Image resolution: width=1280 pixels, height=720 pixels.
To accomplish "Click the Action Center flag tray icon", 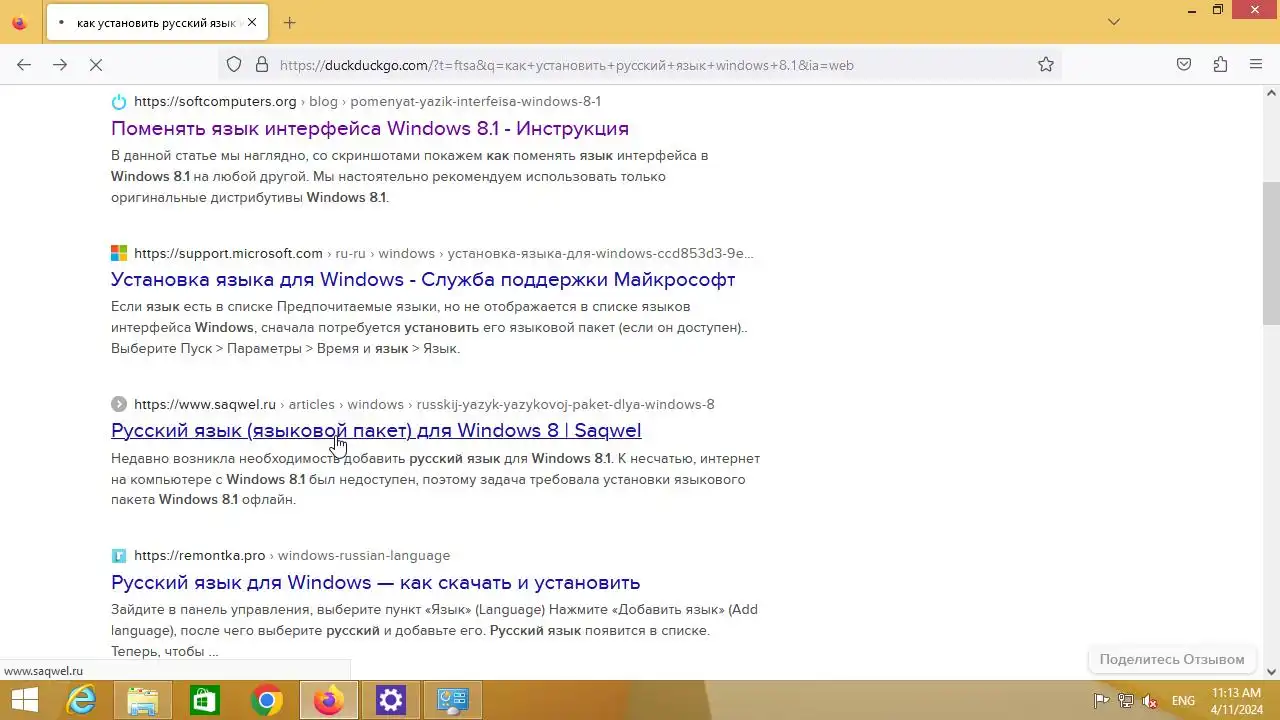I will (x=1101, y=701).
